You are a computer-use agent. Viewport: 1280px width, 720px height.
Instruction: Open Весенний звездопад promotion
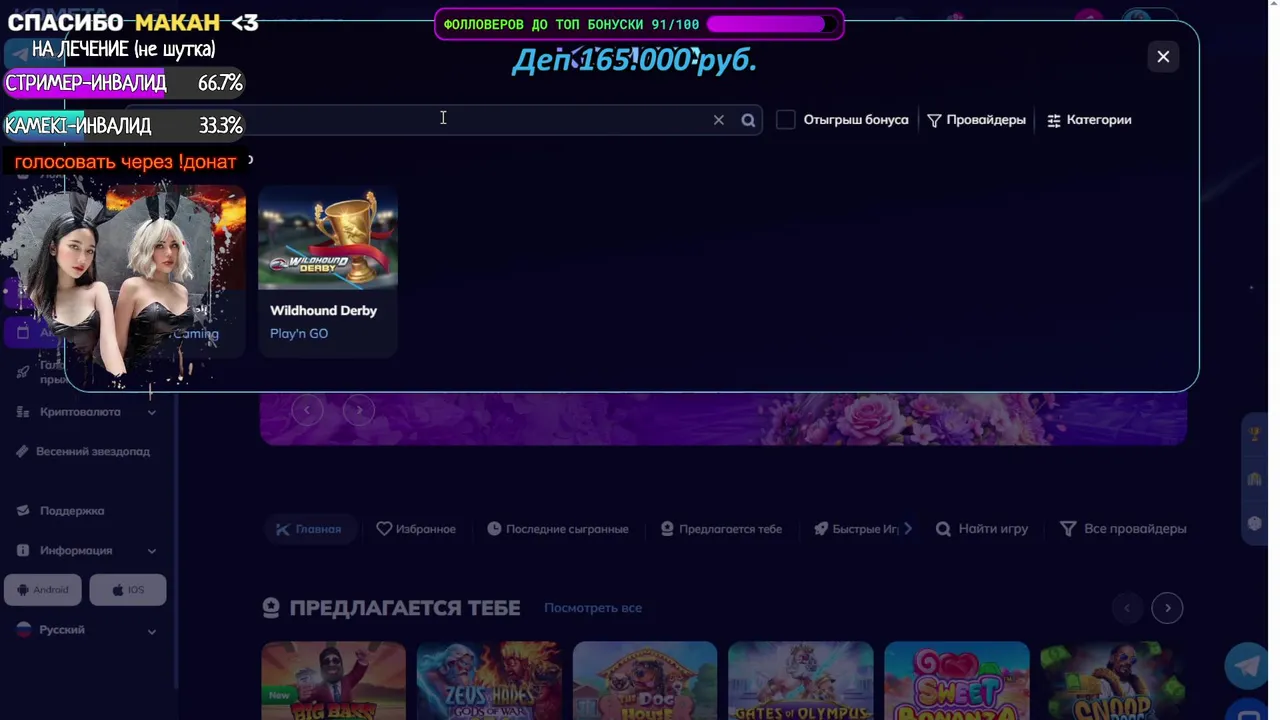pyautogui.click(x=93, y=452)
